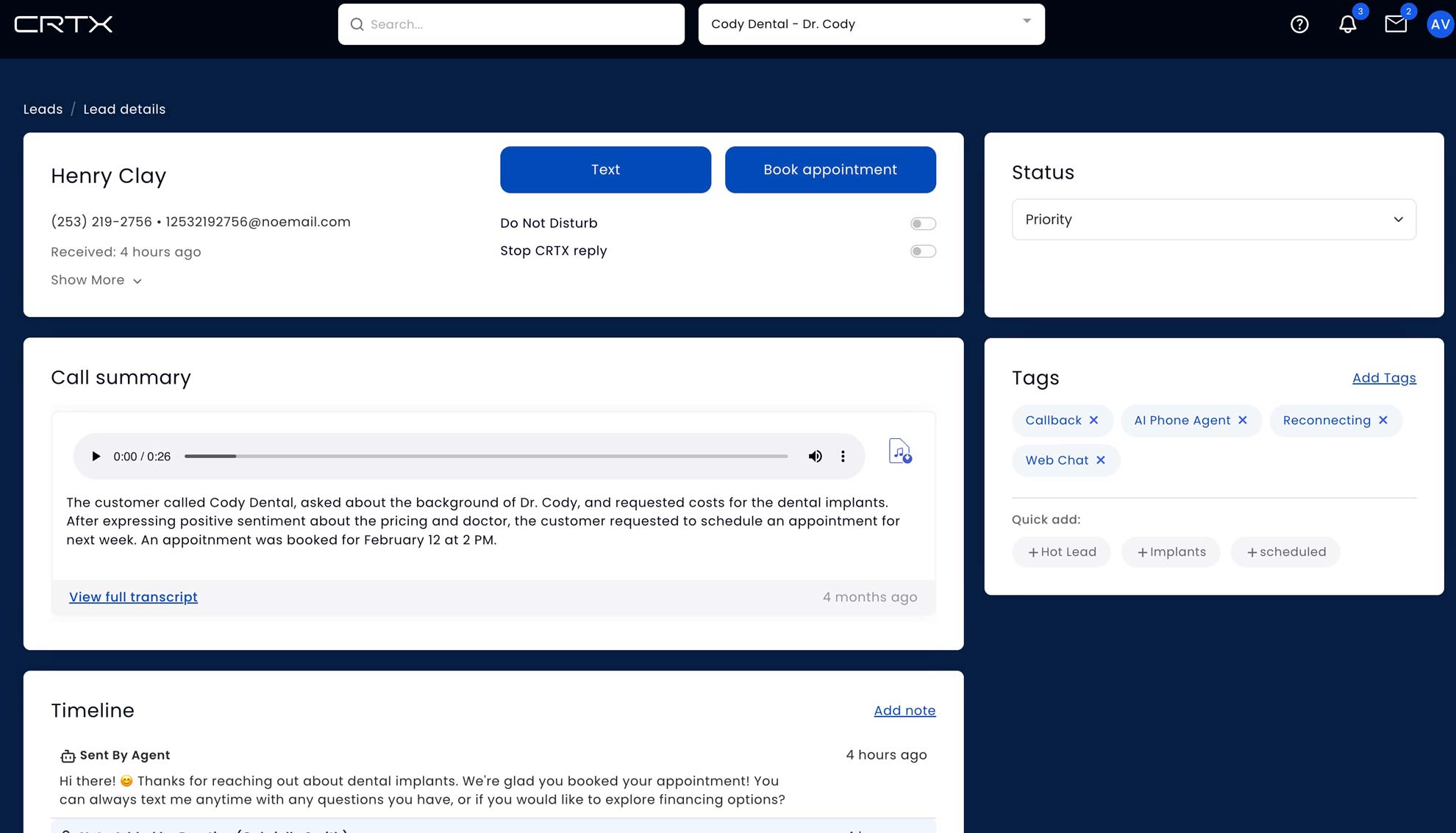Click the AV avatar icon
The width and height of the screenshot is (1456, 833).
coord(1440,24)
